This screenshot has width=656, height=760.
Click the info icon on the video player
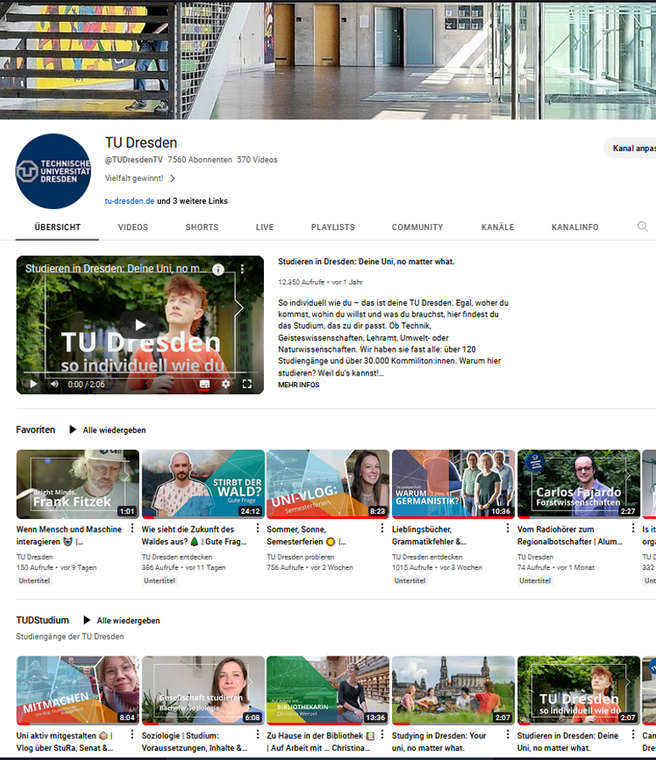coord(218,270)
